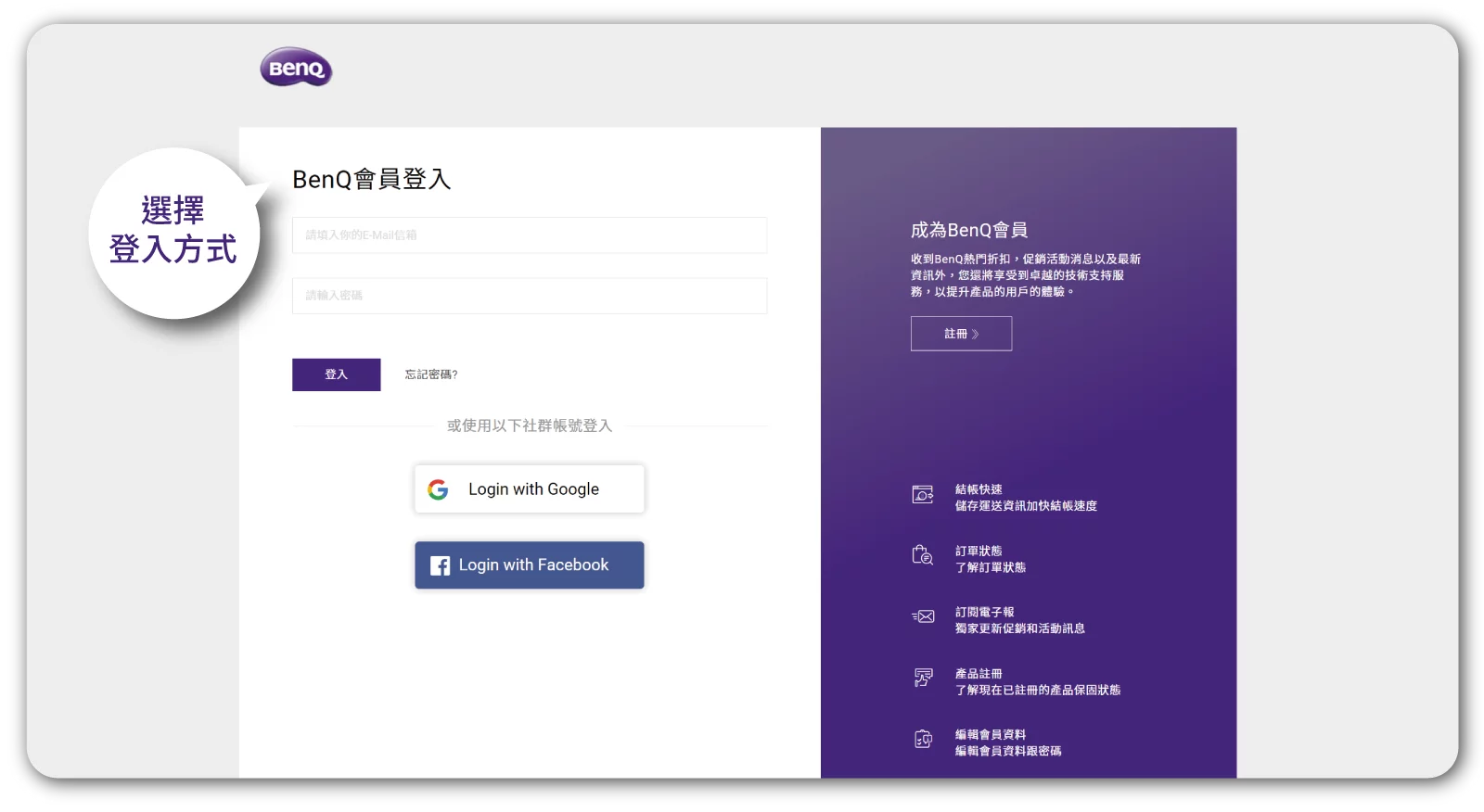Click the 產品註冊 product registration icon
Image resolution: width=1484 pixels, height=812 pixels.
coord(923,678)
